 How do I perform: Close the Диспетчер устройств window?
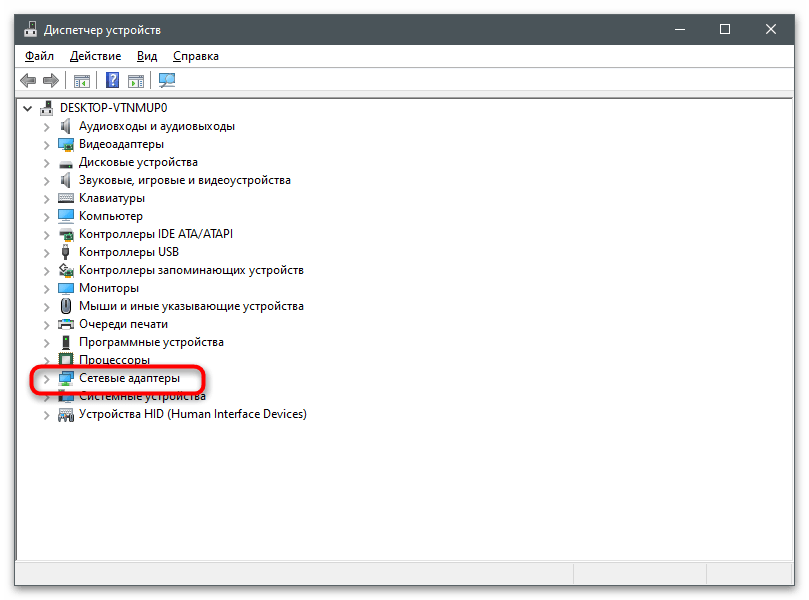771,29
